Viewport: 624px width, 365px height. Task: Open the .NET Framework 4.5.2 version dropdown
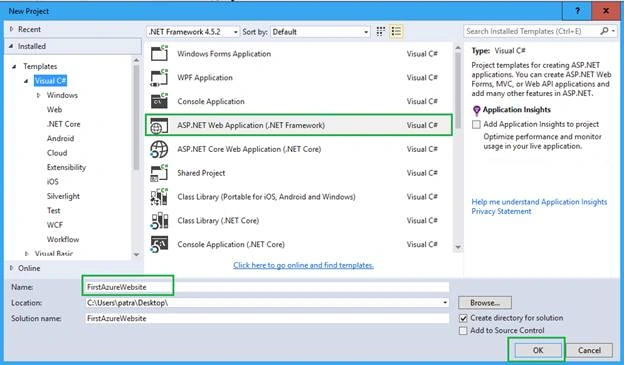point(236,32)
